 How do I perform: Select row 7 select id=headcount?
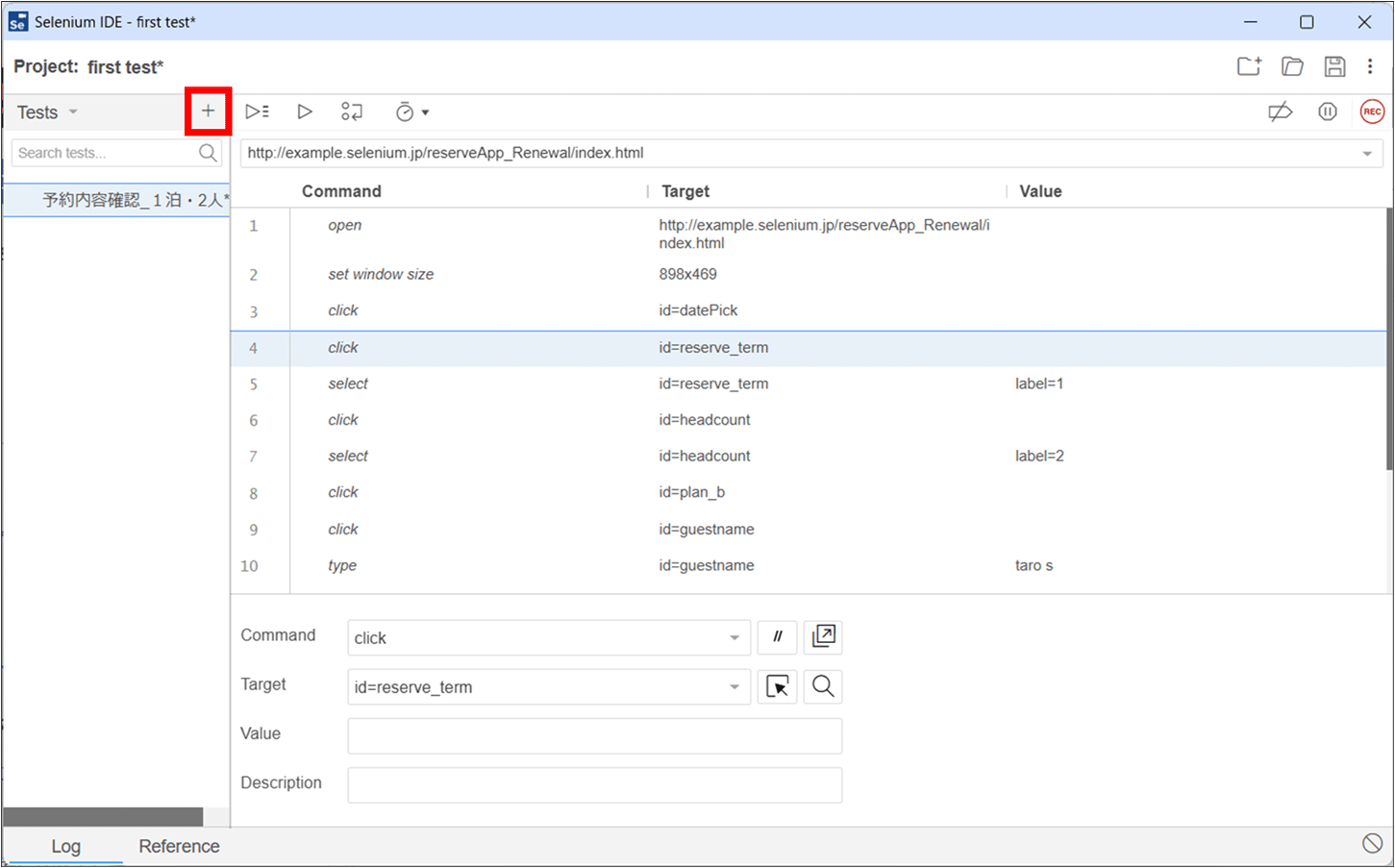pyautogui.click(x=809, y=456)
